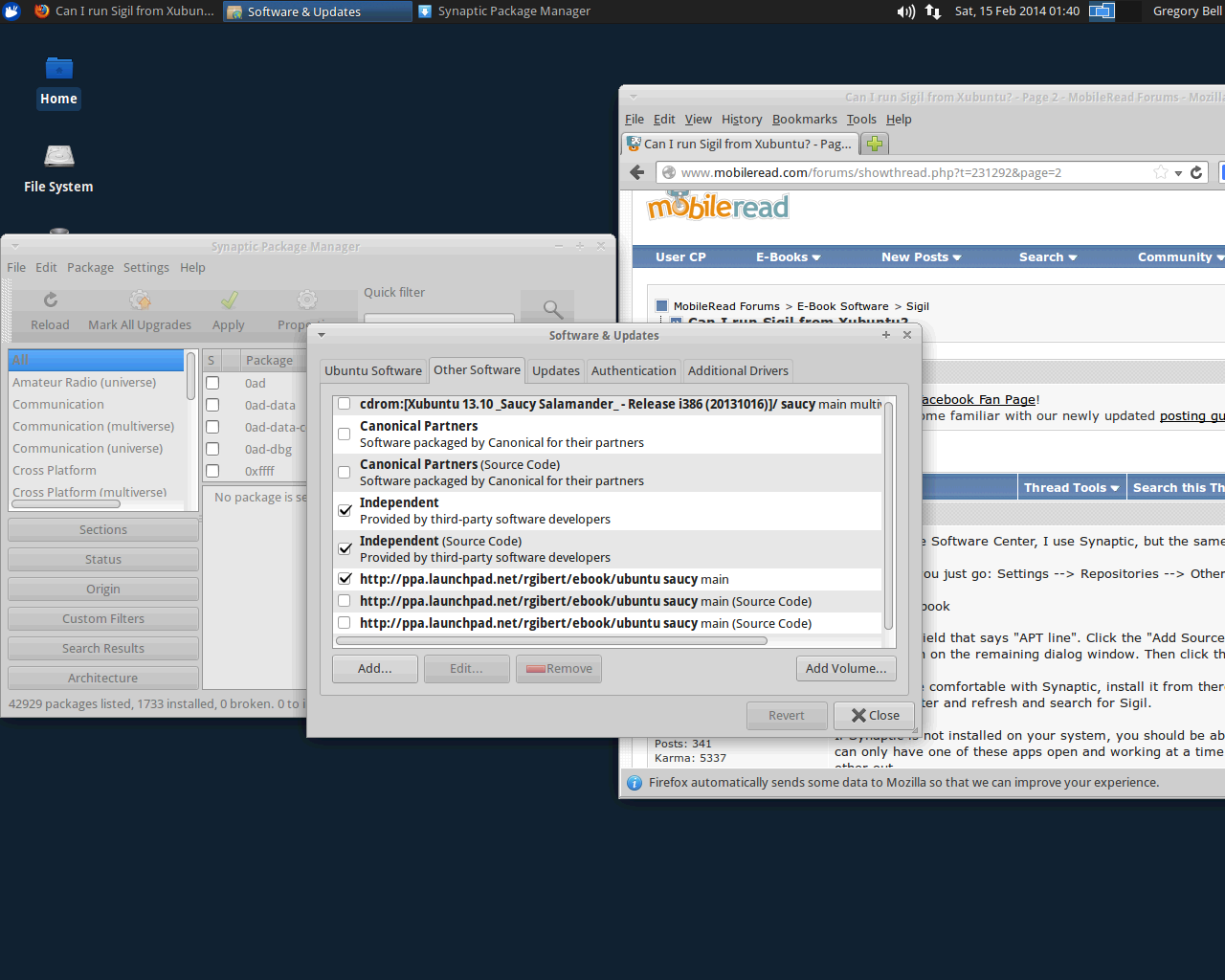Open the Bookmarks menu in Firefox
This screenshot has width=1225, height=980.
click(804, 119)
